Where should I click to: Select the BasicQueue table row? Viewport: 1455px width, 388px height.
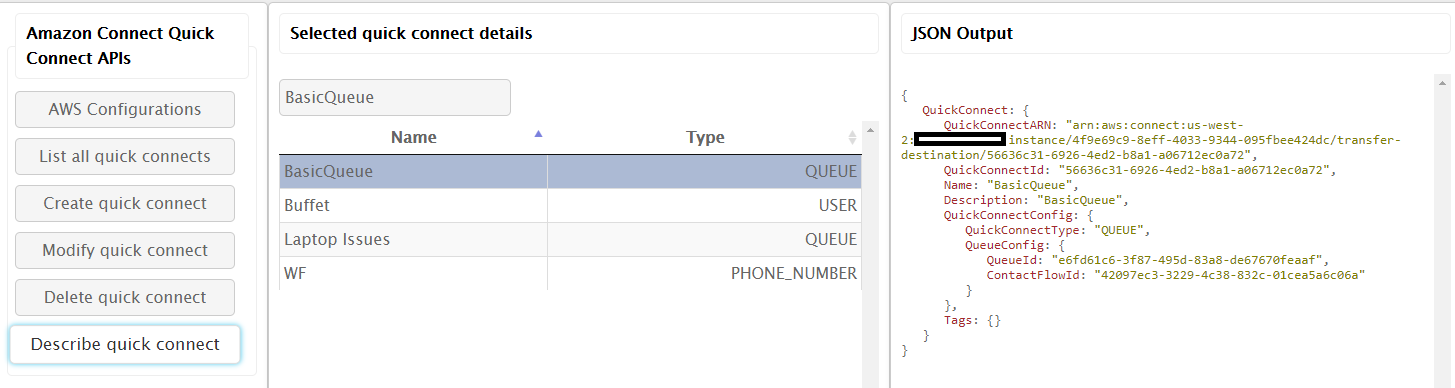[x=570, y=172]
